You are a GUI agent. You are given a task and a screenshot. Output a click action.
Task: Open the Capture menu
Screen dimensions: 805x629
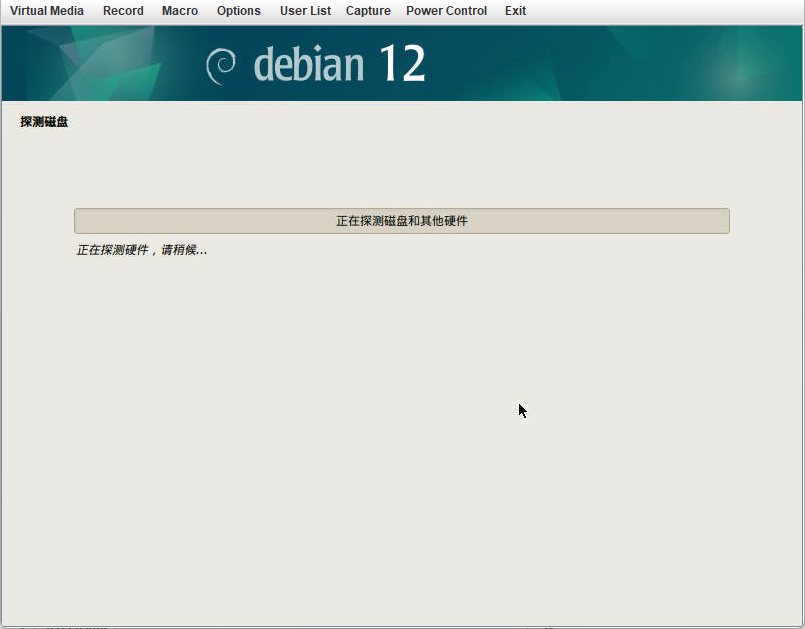point(368,11)
